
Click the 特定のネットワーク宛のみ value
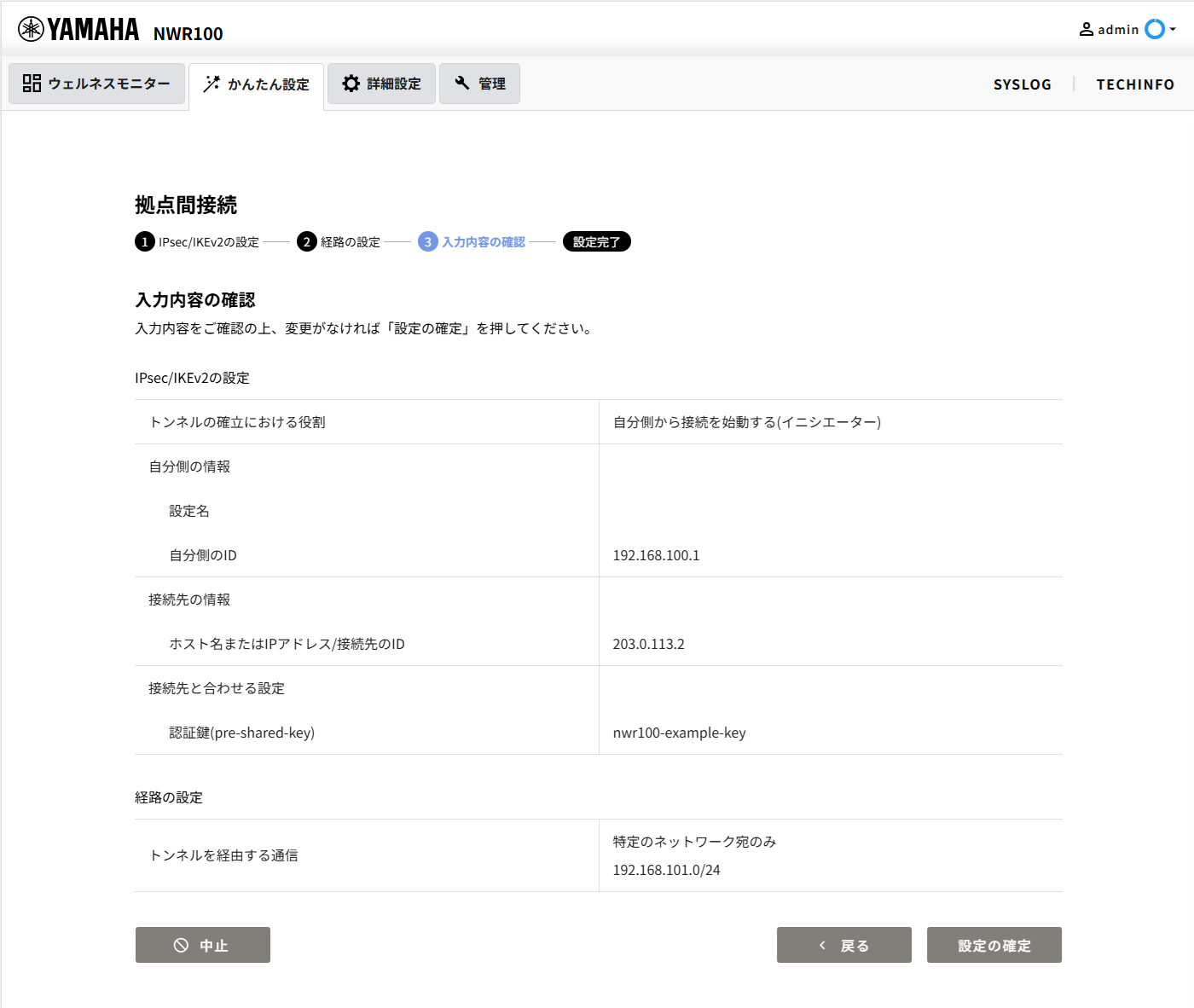point(694,842)
